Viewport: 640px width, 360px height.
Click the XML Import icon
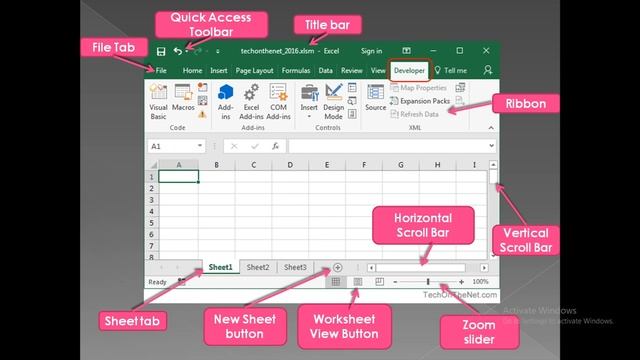coord(460,87)
